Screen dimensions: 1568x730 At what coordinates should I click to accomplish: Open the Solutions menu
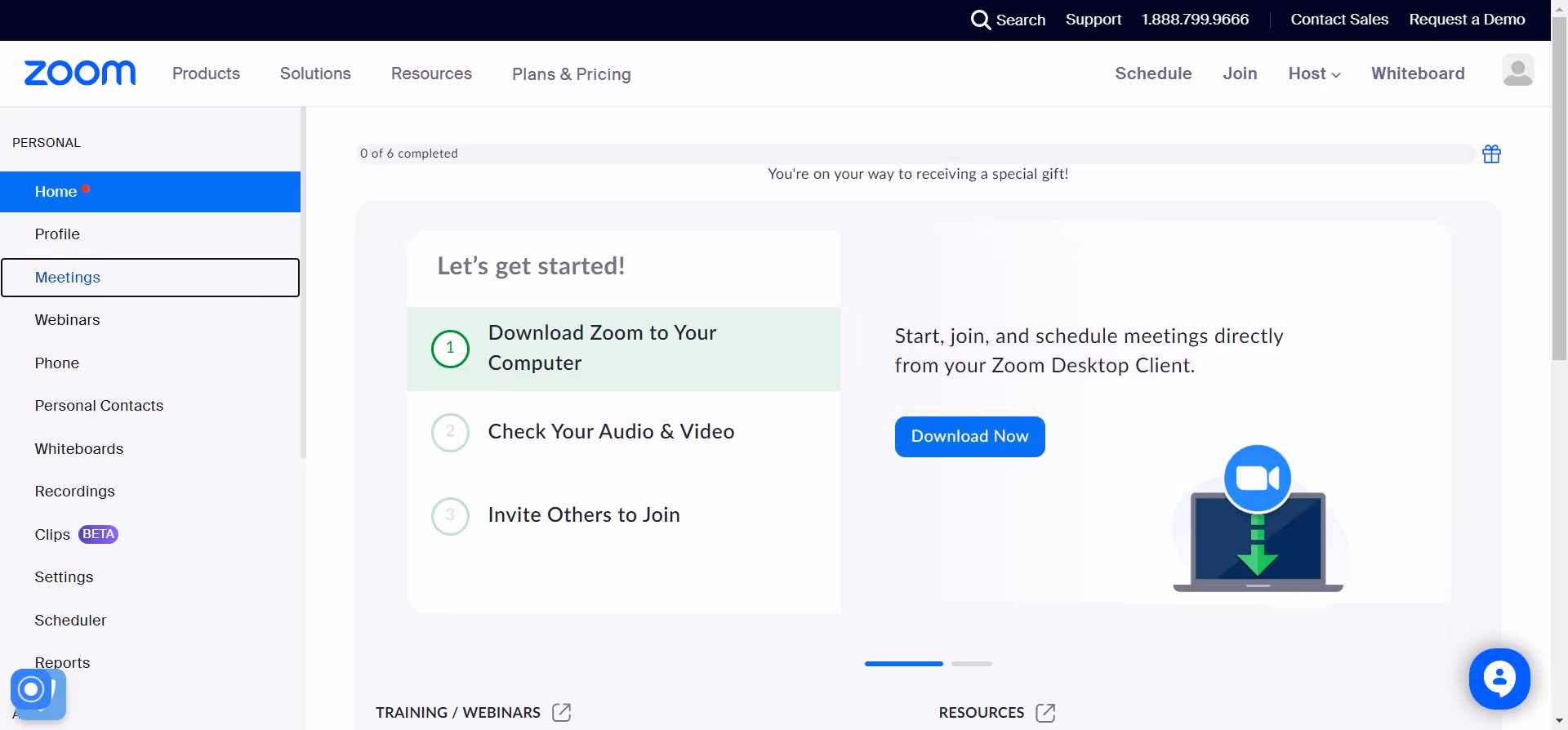(315, 73)
